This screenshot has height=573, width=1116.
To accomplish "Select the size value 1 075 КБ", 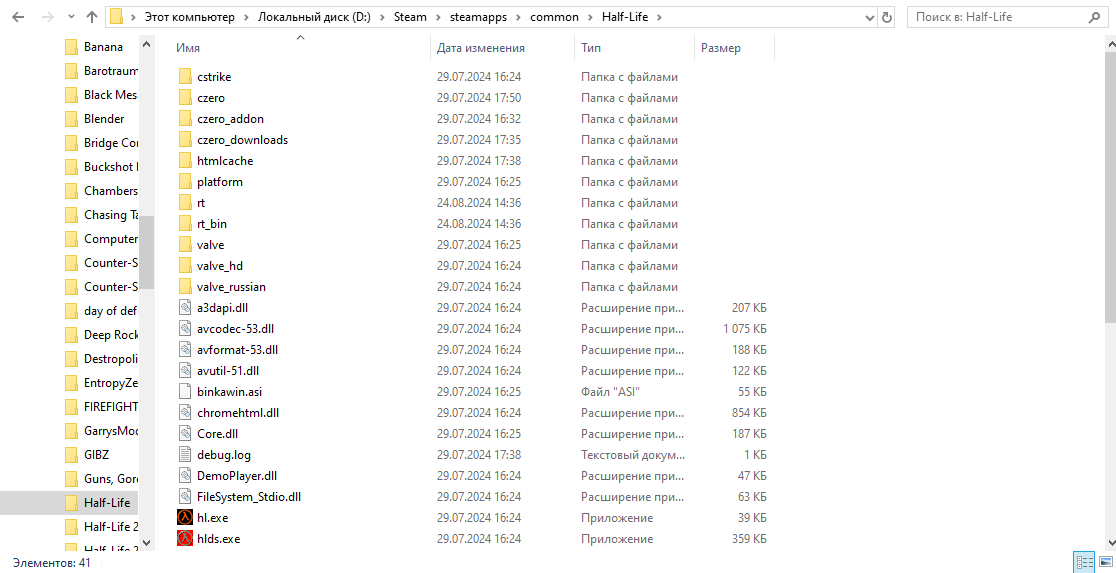I will (744, 329).
